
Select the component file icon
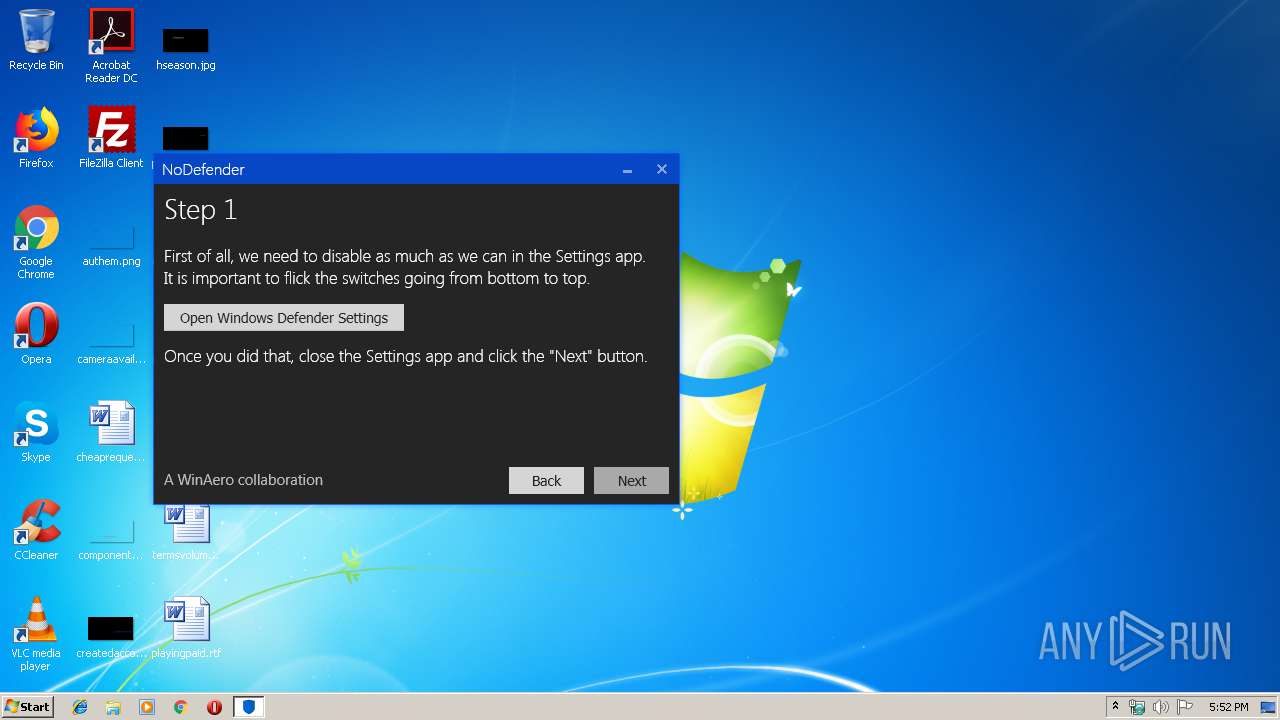[111, 540]
